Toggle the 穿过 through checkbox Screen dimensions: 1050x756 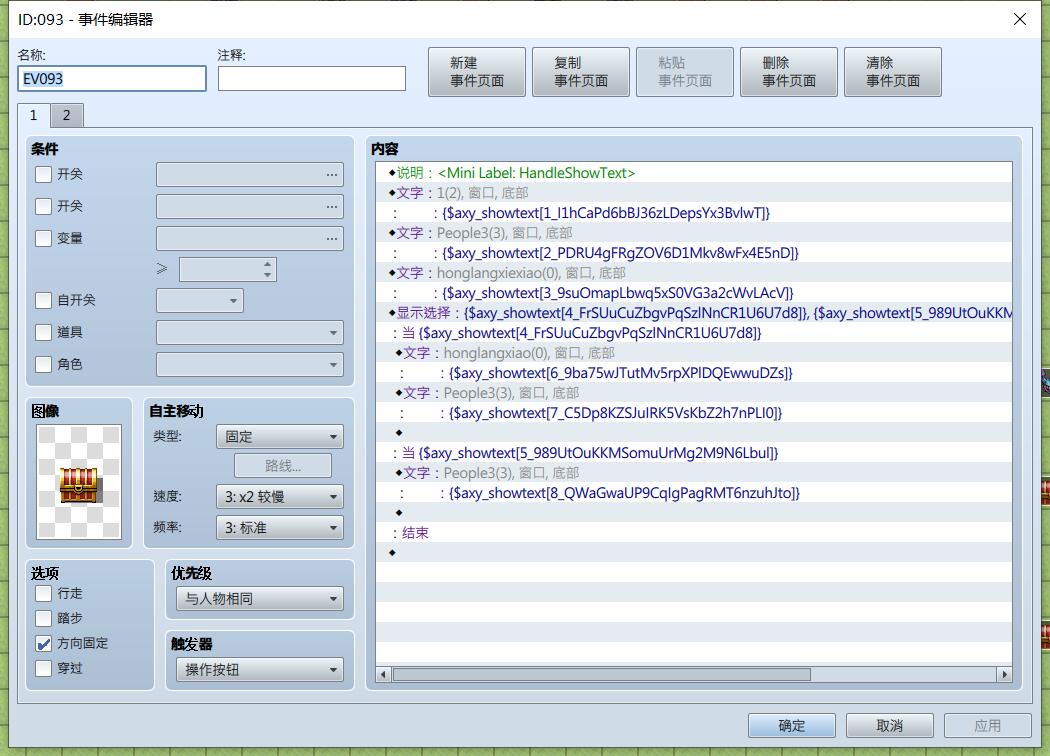(x=44, y=668)
